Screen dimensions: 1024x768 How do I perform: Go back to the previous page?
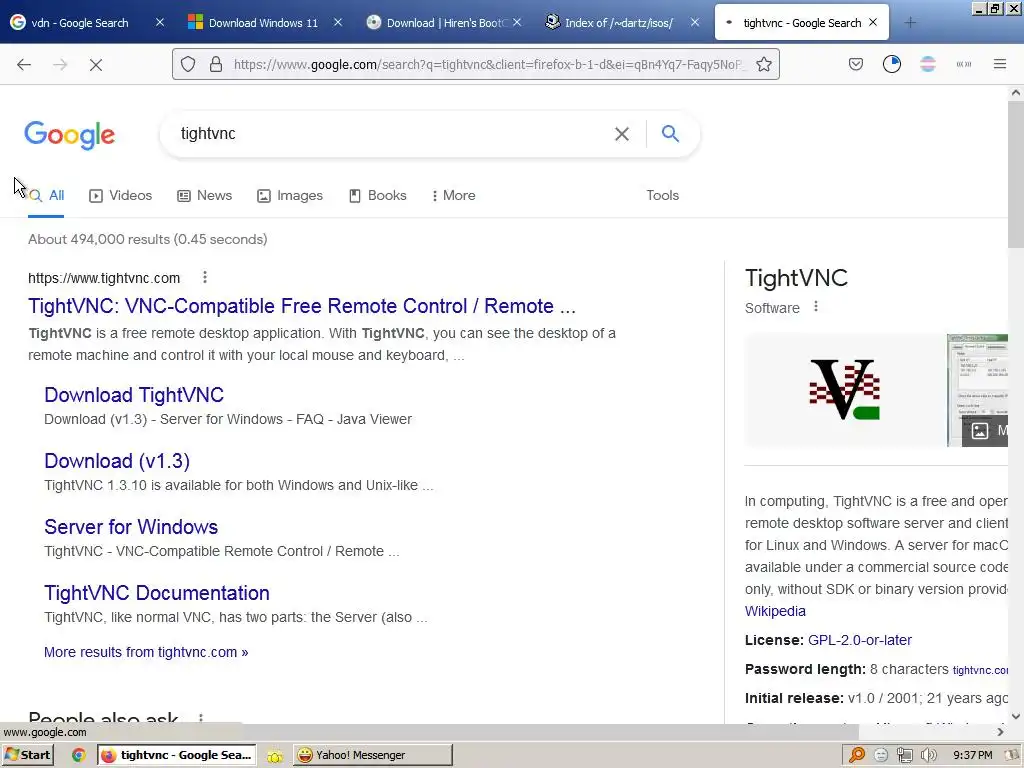(x=24, y=65)
